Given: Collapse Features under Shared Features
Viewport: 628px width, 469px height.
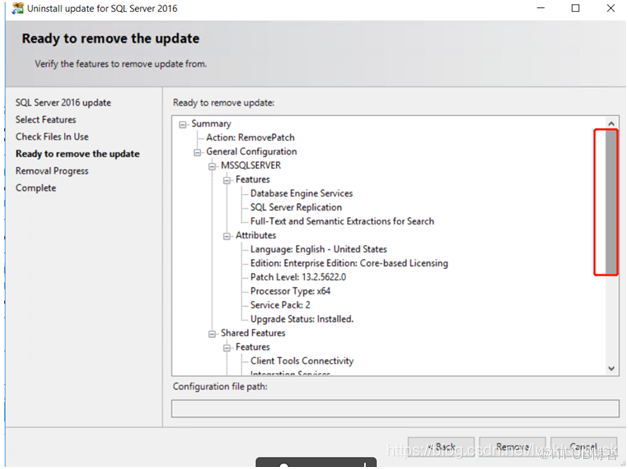Looking at the screenshot, I should (x=227, y=348).
